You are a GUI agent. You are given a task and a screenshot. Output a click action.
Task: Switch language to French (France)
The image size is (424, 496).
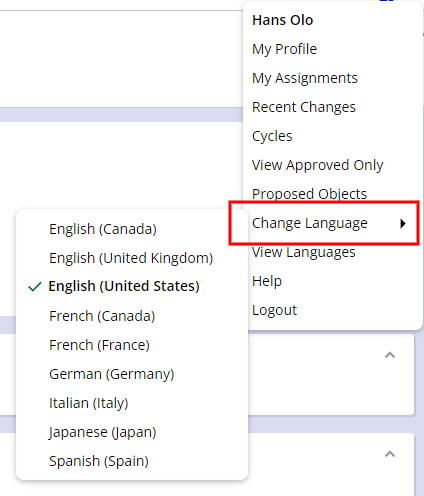tap(99, 345)
